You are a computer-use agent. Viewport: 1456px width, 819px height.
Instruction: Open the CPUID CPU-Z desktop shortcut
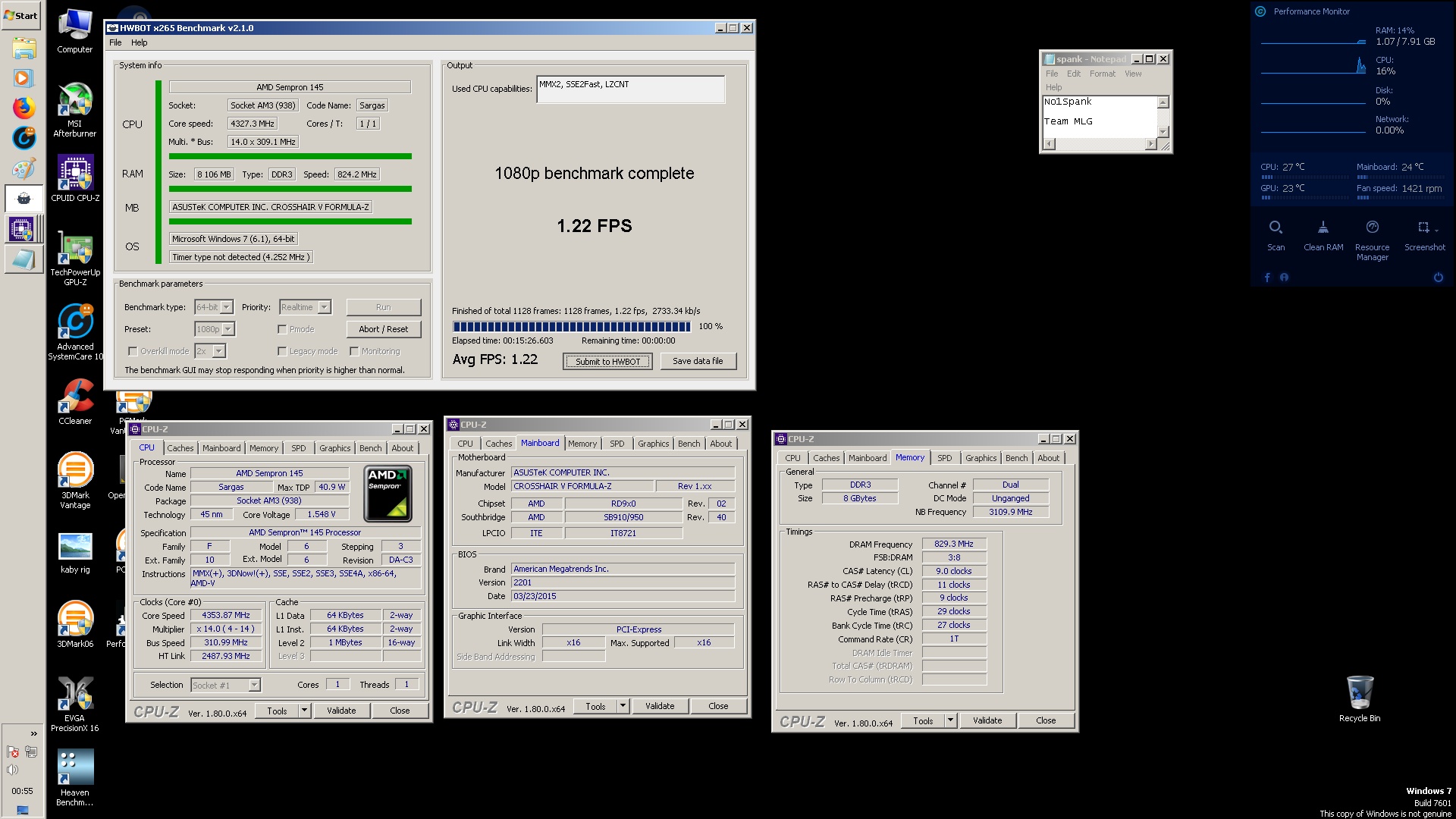pos(75,179)
